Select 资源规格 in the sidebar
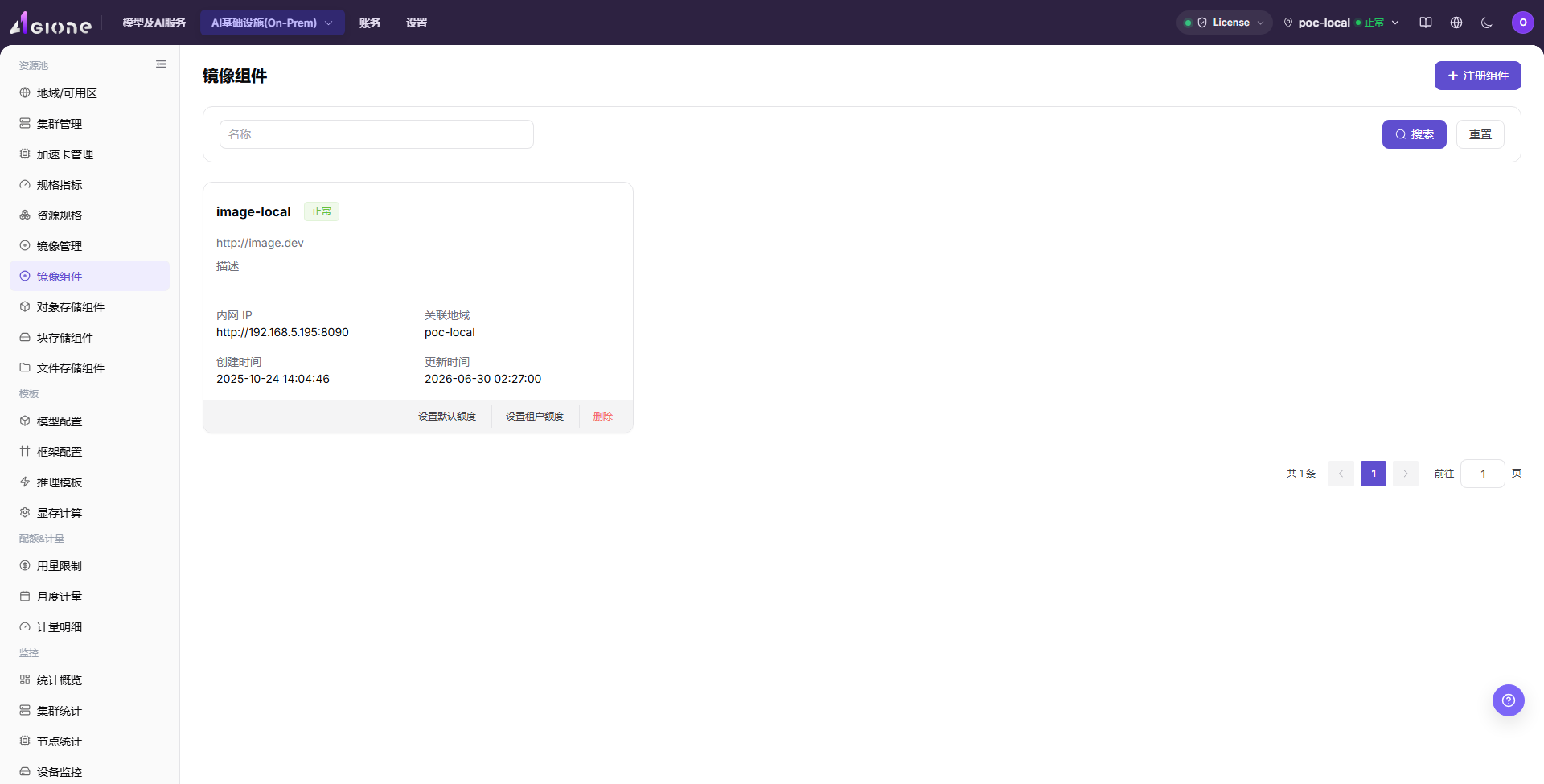The image size is (1544, 784). 89,215
